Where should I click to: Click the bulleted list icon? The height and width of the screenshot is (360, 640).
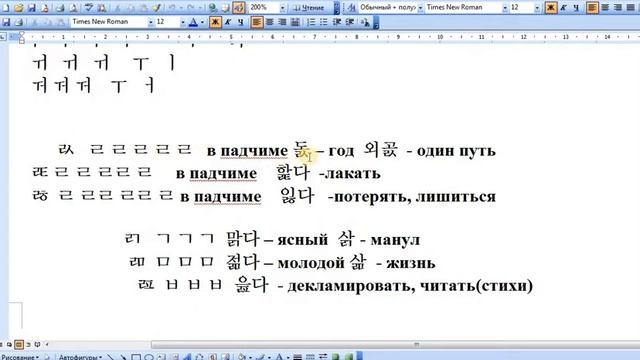(324, 22)
